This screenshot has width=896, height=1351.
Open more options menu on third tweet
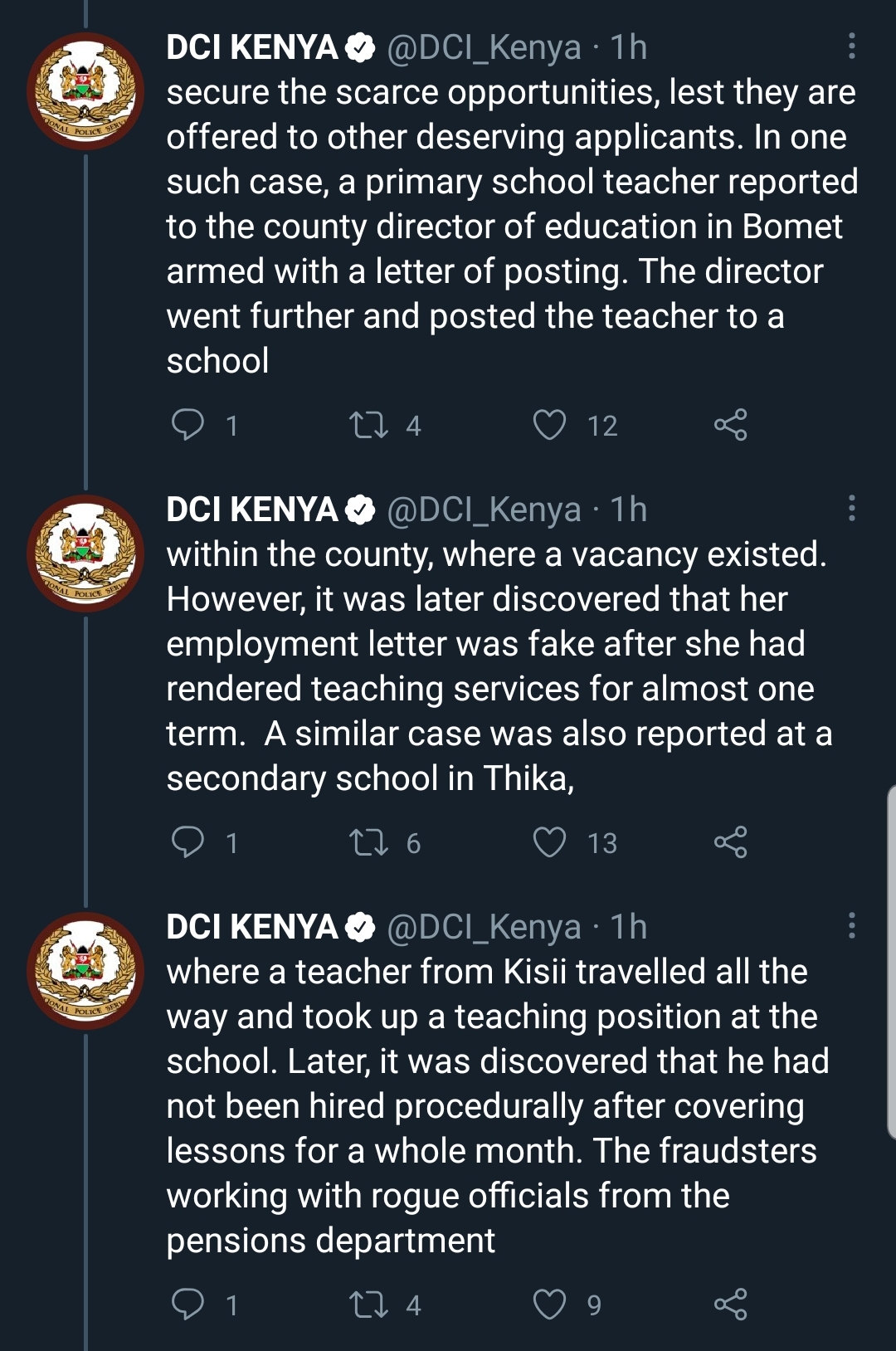click(x=851, y=926)
